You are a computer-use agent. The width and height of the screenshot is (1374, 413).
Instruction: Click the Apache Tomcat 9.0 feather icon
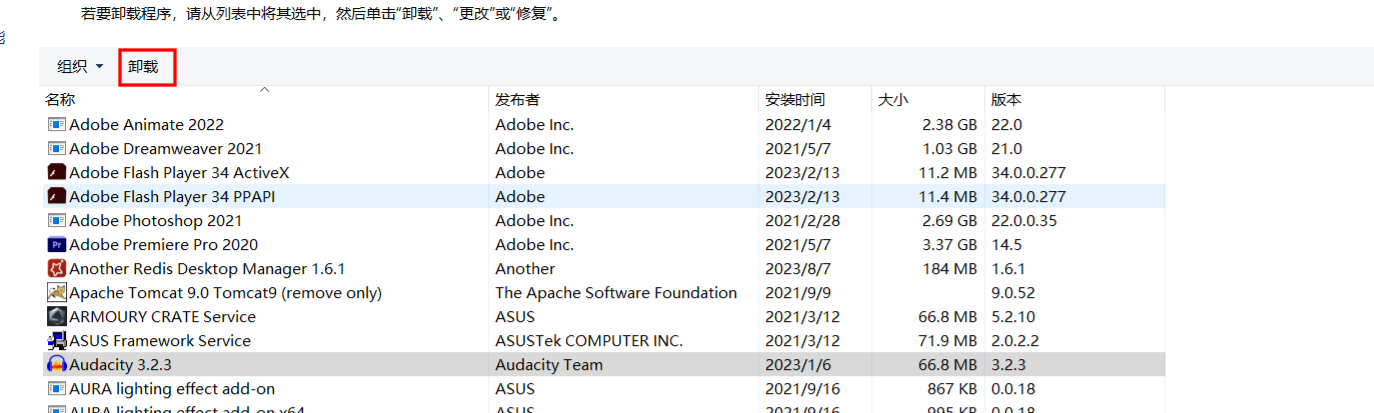click(56, 293)
